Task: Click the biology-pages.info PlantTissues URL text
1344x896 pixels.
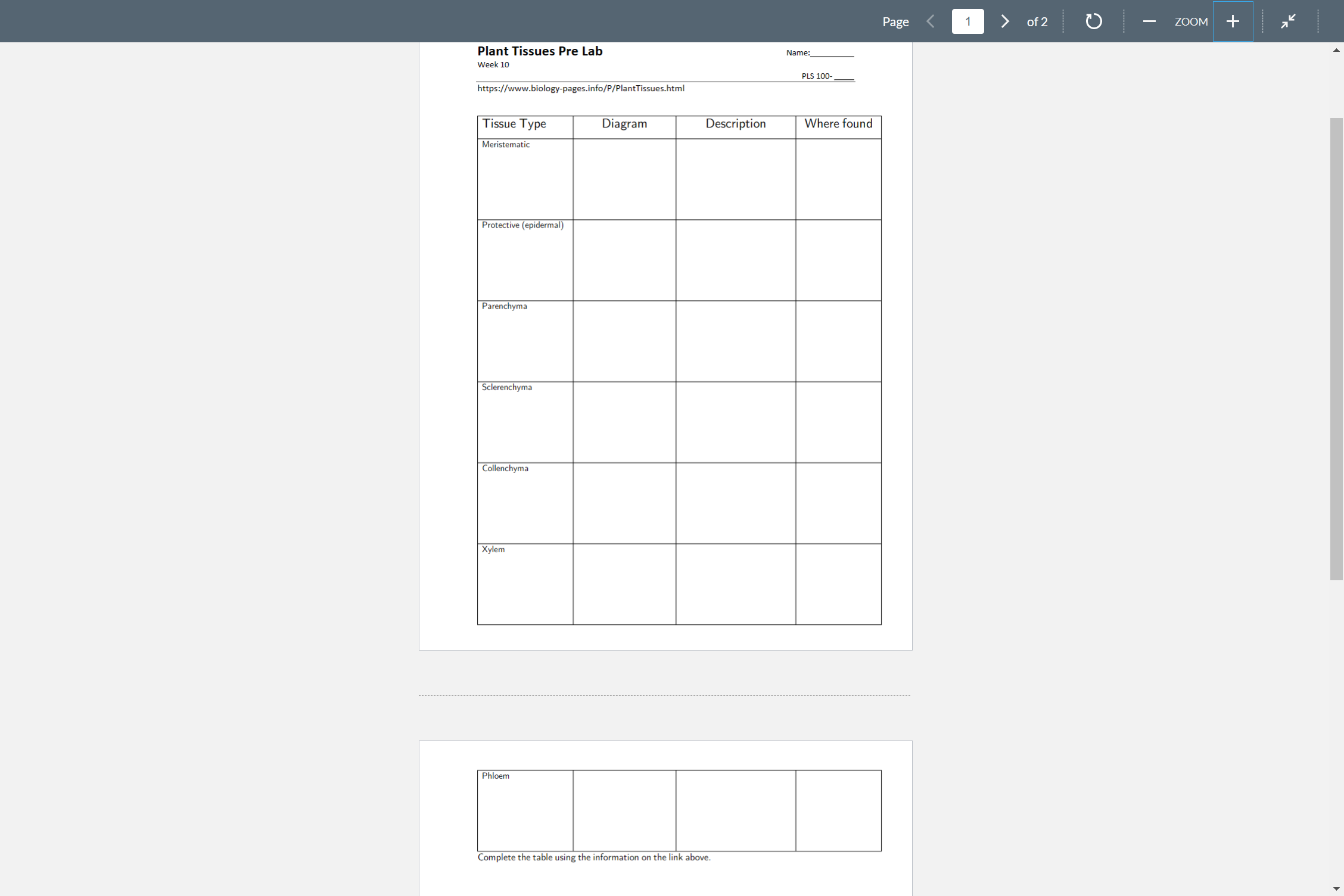Action: point(581,88)
